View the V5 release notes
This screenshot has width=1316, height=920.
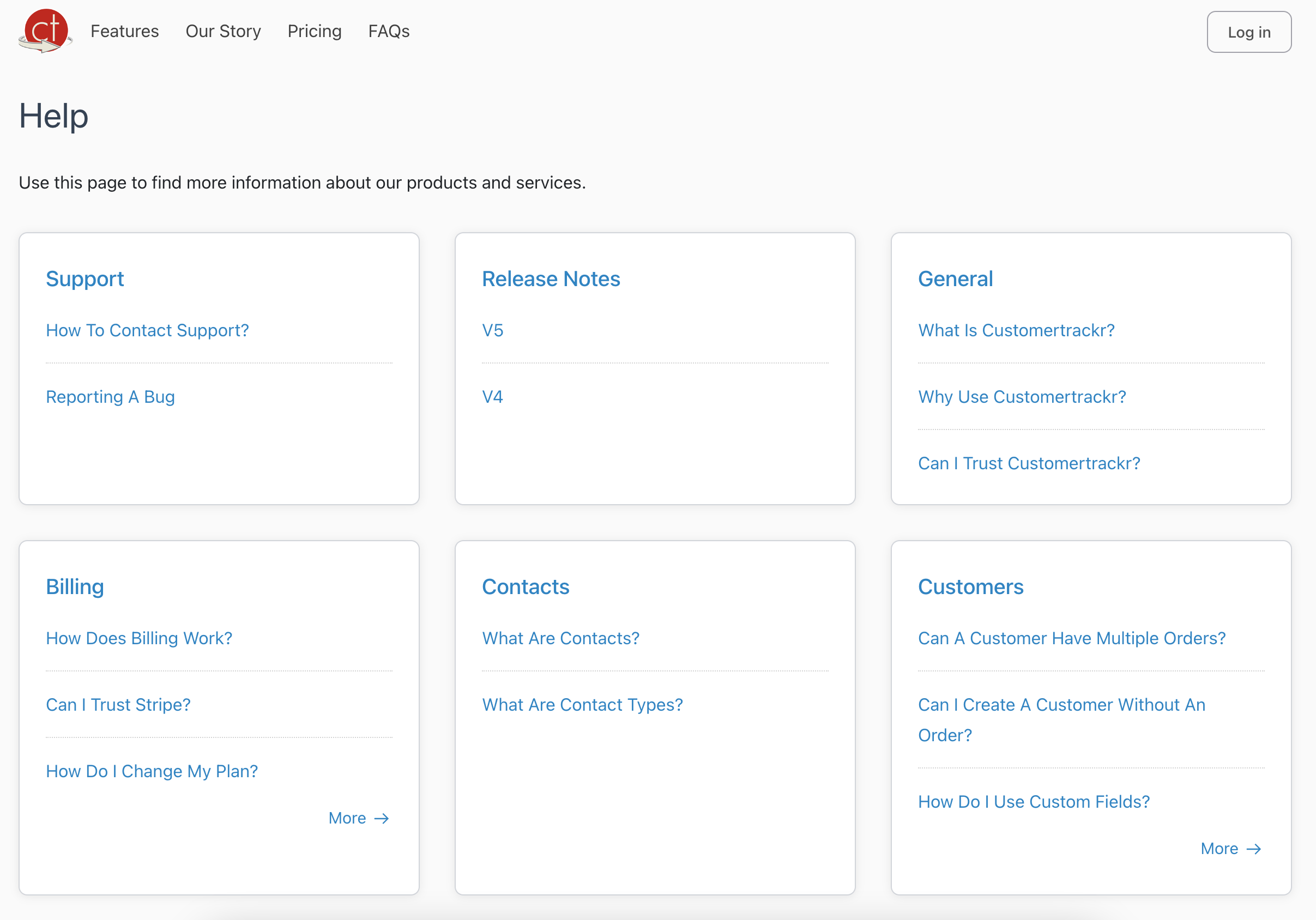[492, 330]
